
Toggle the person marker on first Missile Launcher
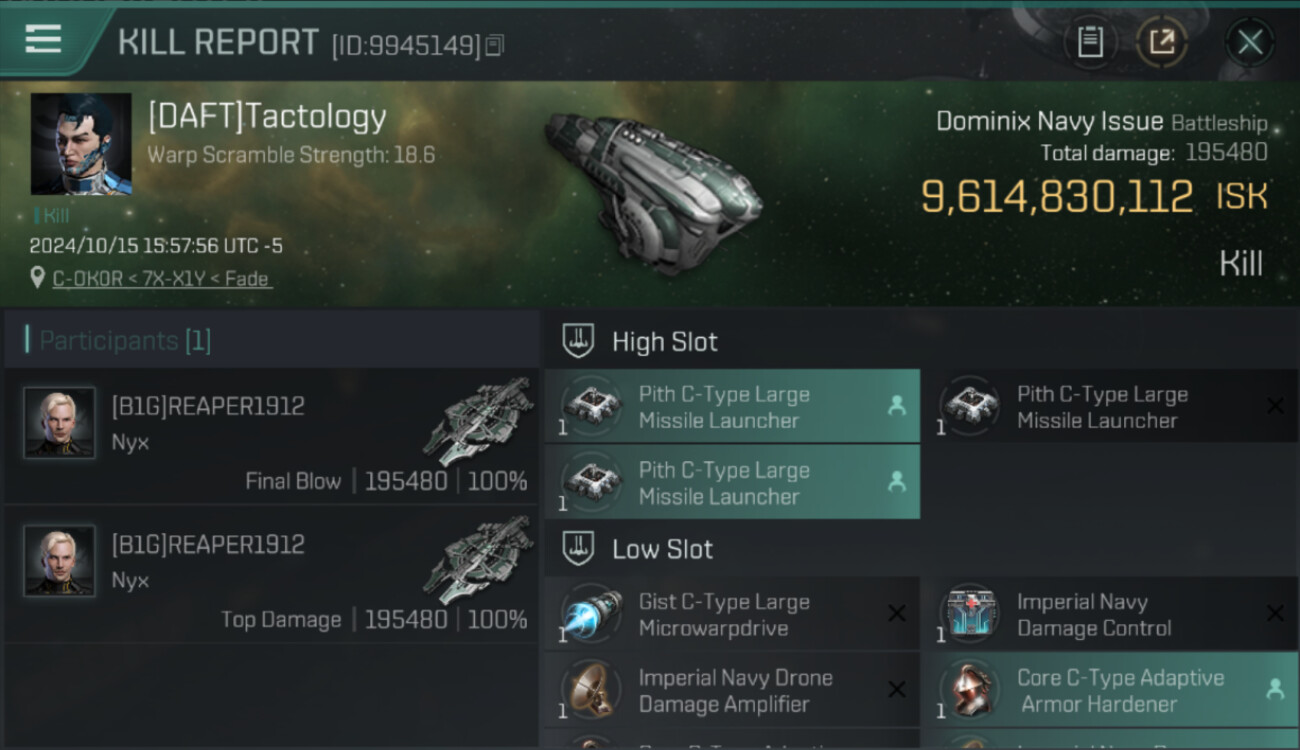[x=896, y=406]
